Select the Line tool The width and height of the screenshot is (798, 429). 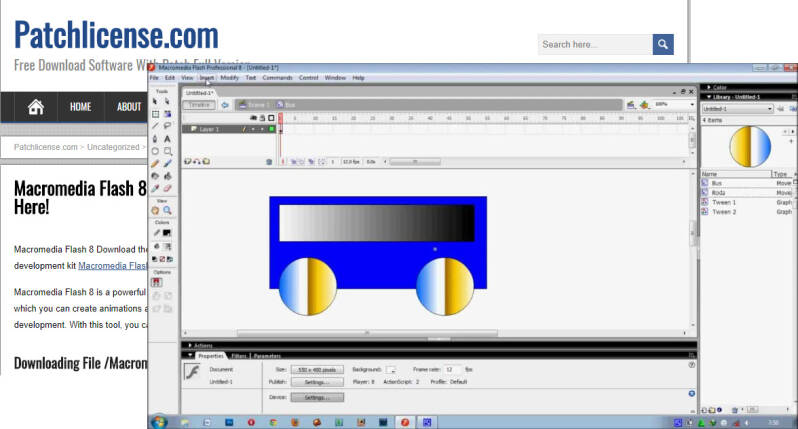click(156, 126)
